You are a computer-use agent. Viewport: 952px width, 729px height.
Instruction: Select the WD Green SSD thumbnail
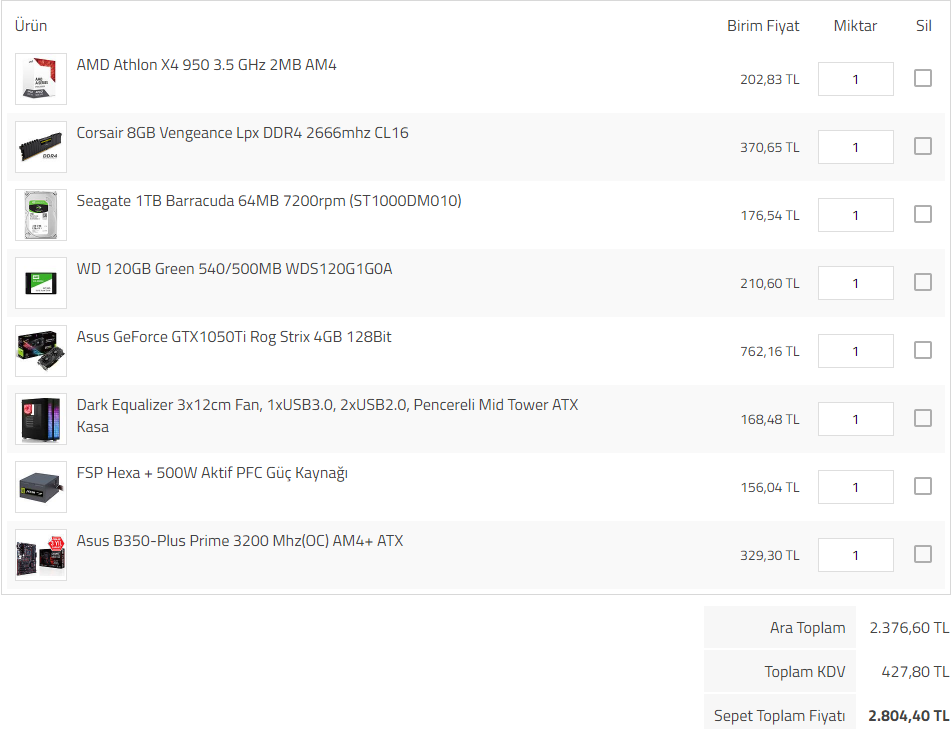(x=41, y=283)
